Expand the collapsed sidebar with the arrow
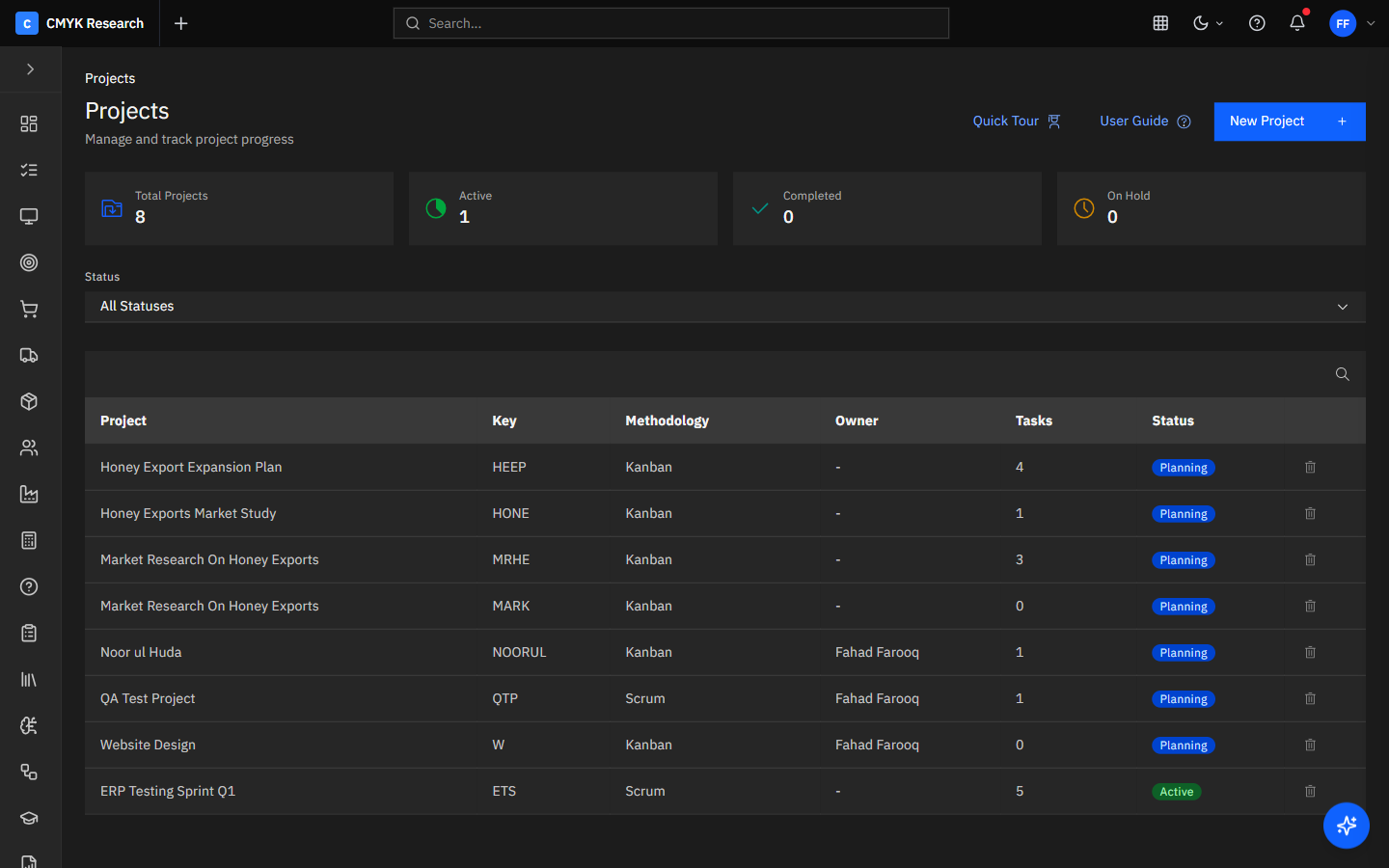The image size is (1389, 868). 30,69
